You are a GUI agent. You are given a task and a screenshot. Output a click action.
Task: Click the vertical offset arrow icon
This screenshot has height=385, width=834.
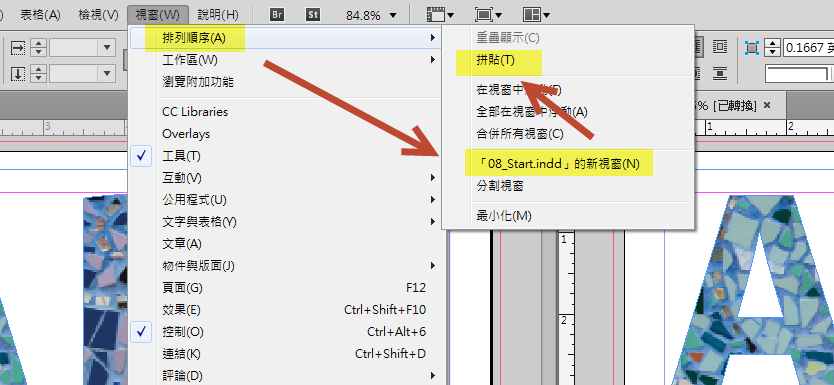pos(18,73)
